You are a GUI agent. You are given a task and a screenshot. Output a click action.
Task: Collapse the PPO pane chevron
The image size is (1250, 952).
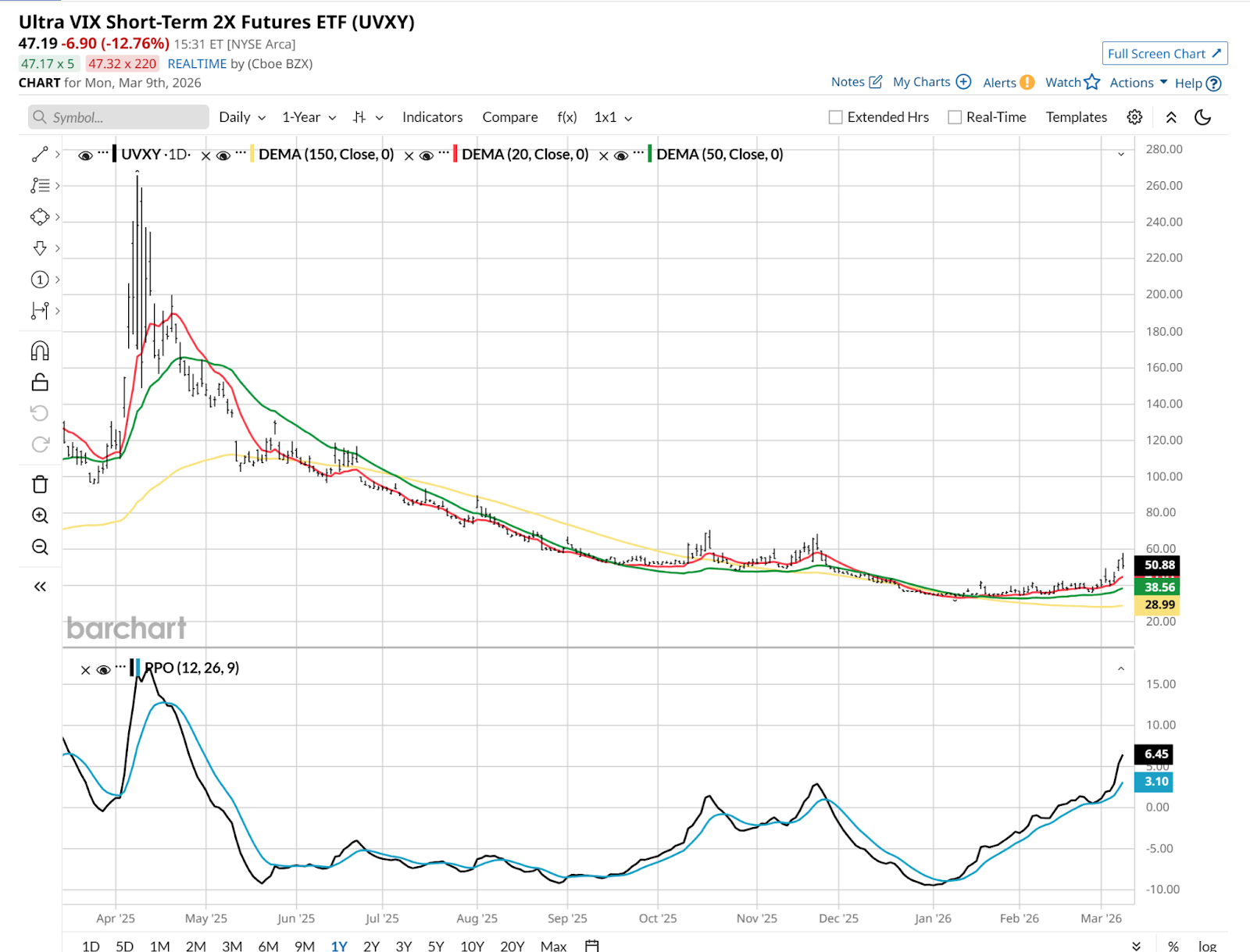(1121, 669)
